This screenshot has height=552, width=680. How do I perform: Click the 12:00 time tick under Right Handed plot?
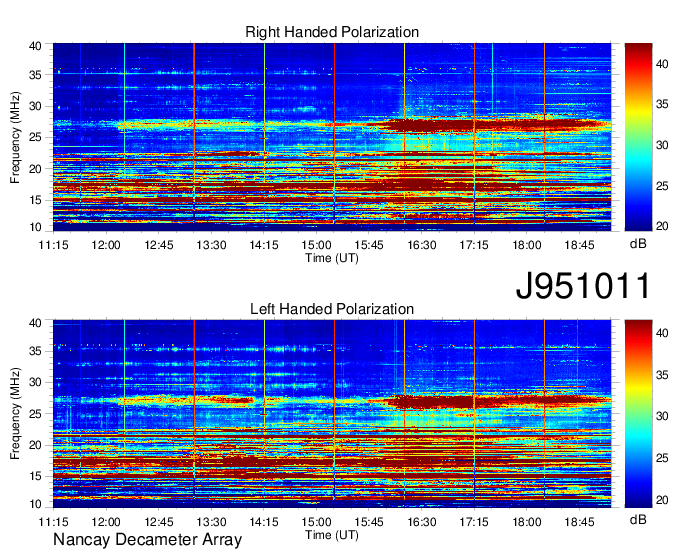tap(106, 245)
